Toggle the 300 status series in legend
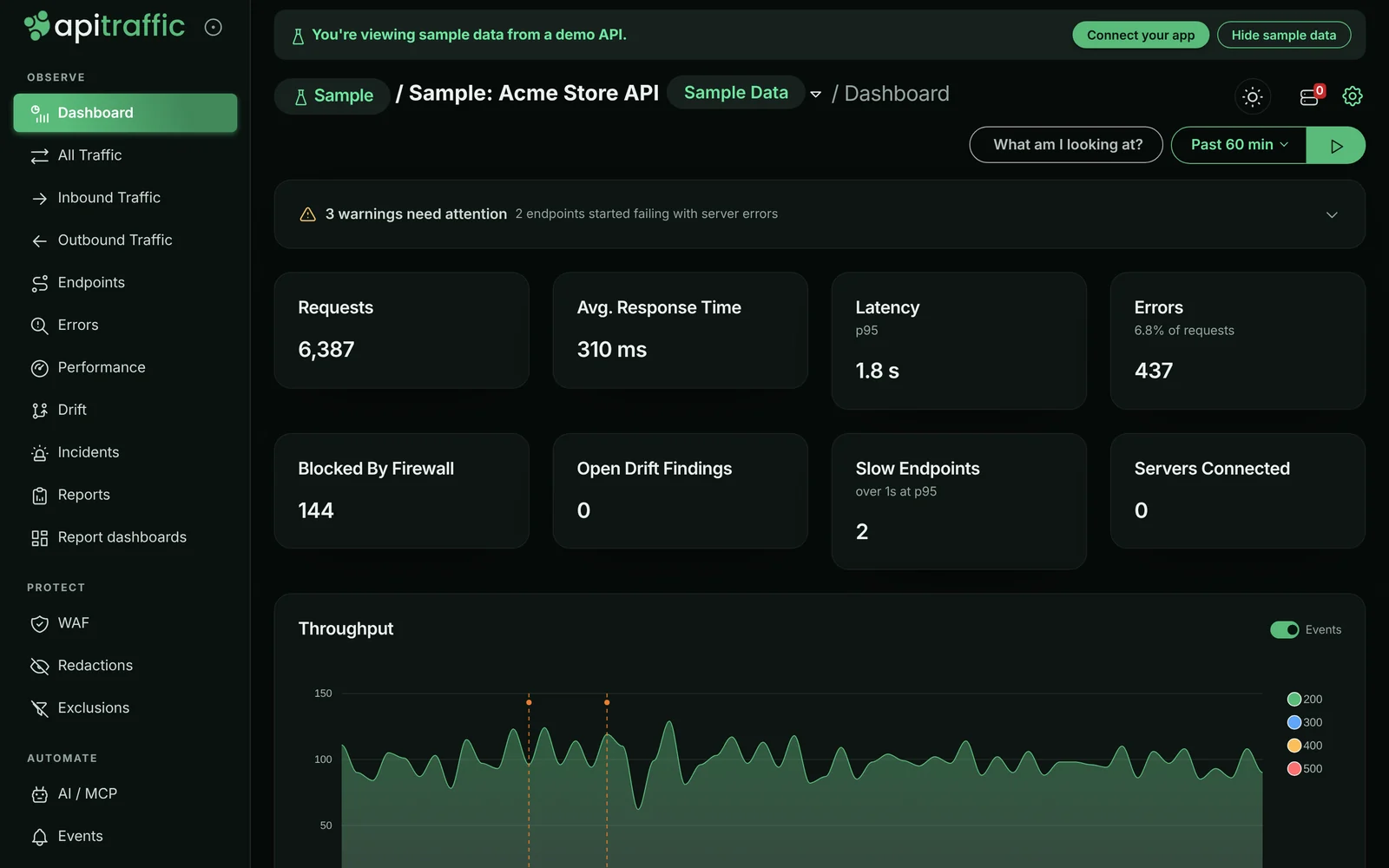The width and height of the screenshot is (1389, 868). tap(1305, 722)
